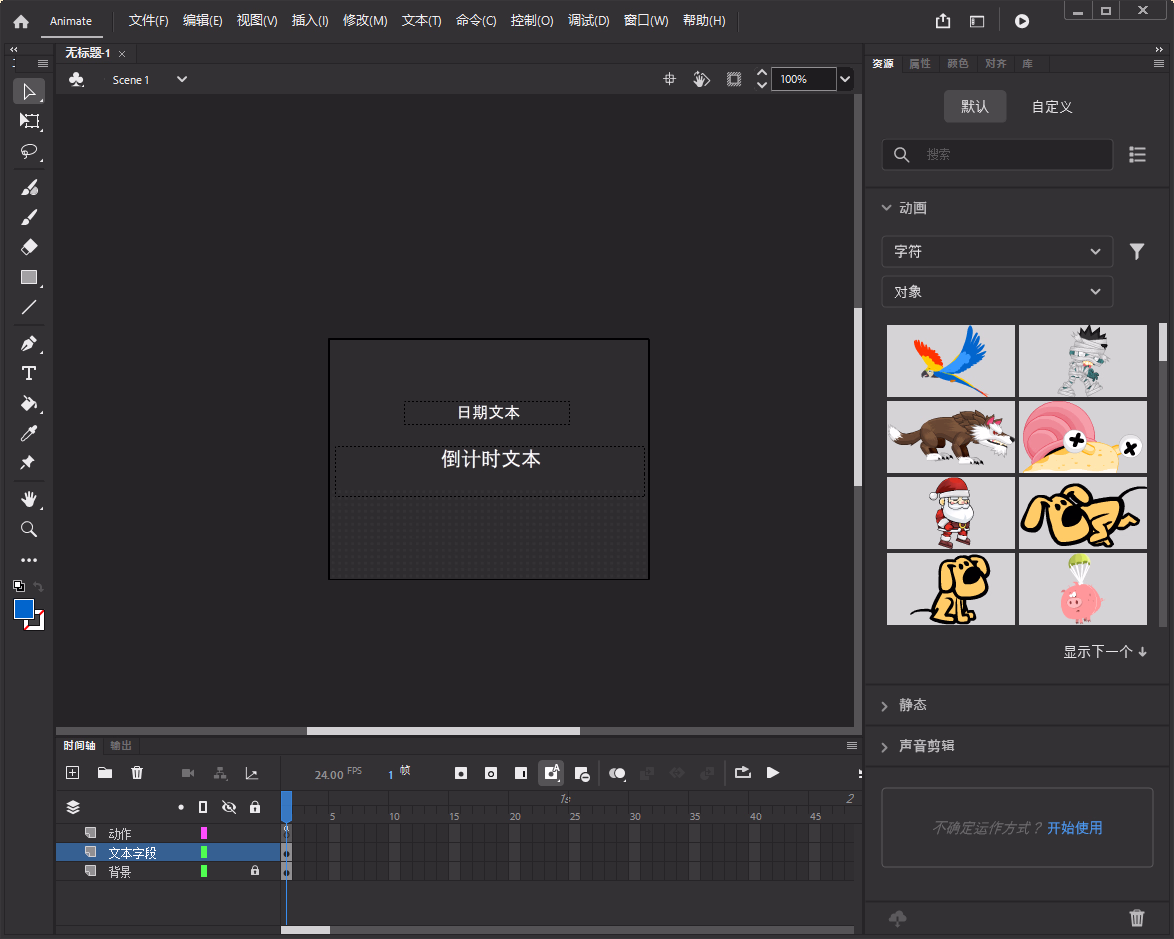The height and width of the screenshot is (939, 1174).
Task: Toggle Clip Content Outside Stage
Action: click(x=734, y=79)
